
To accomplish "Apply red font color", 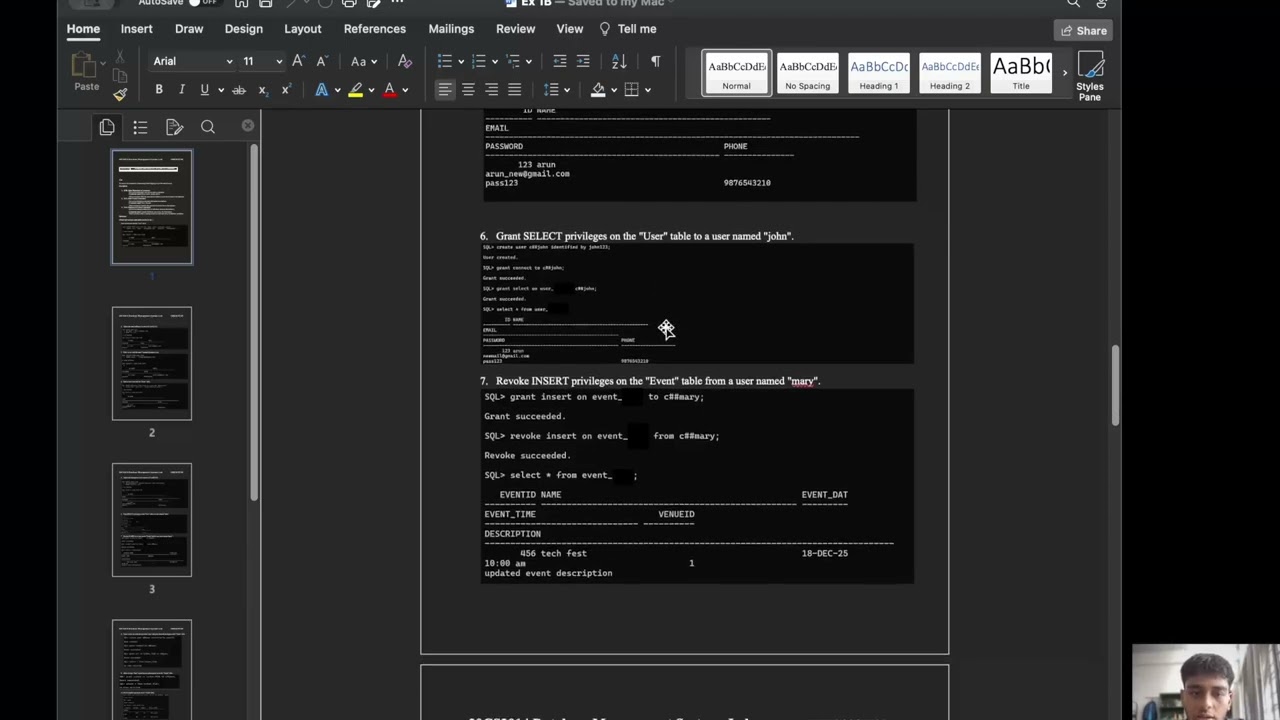I will coord(390,90).
